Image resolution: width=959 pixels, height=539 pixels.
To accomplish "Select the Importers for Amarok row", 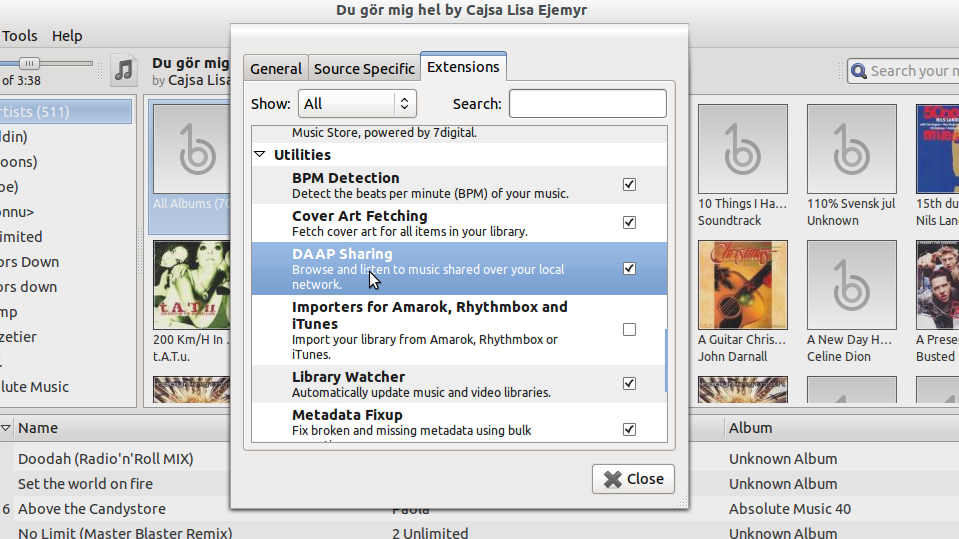I will click(x=459, y=330).
